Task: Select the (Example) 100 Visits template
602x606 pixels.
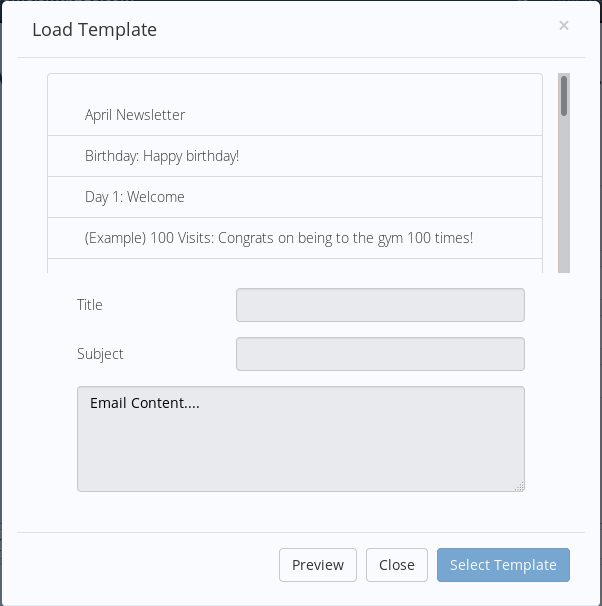Action: pos(279,238)
